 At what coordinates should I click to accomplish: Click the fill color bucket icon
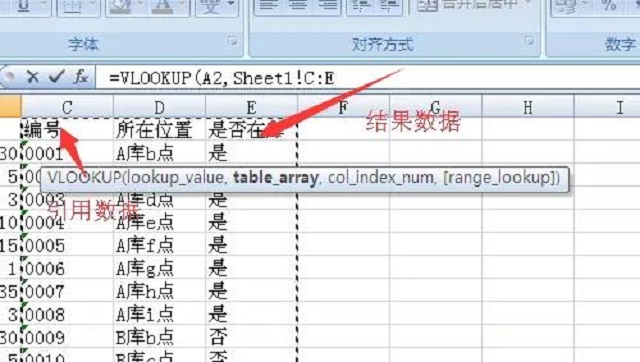pos(121,7)
